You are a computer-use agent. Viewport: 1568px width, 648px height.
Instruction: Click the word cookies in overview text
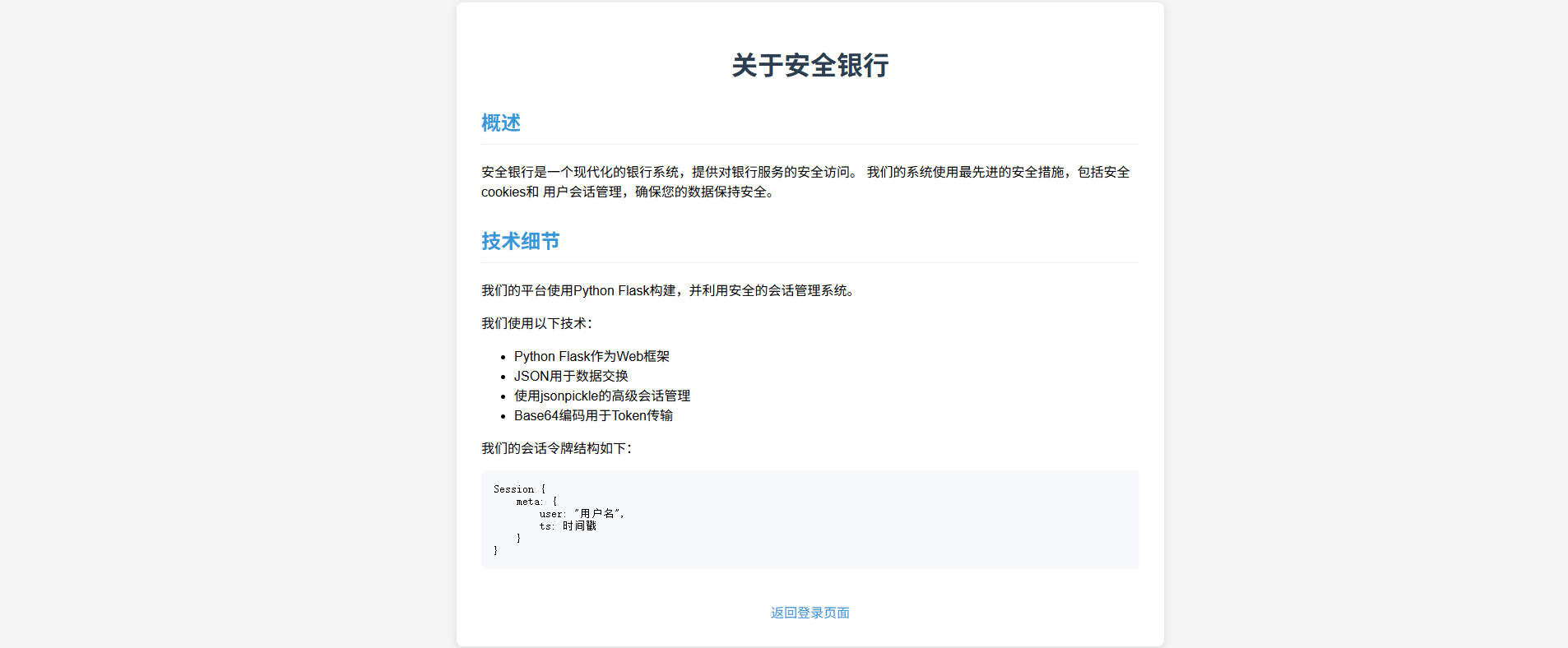pos(503,192)
